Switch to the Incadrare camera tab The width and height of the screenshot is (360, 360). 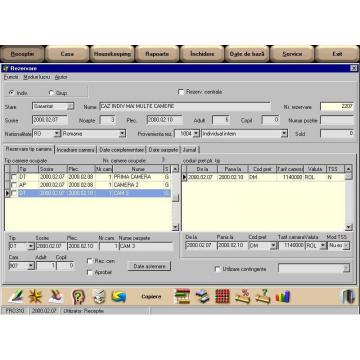76,150
